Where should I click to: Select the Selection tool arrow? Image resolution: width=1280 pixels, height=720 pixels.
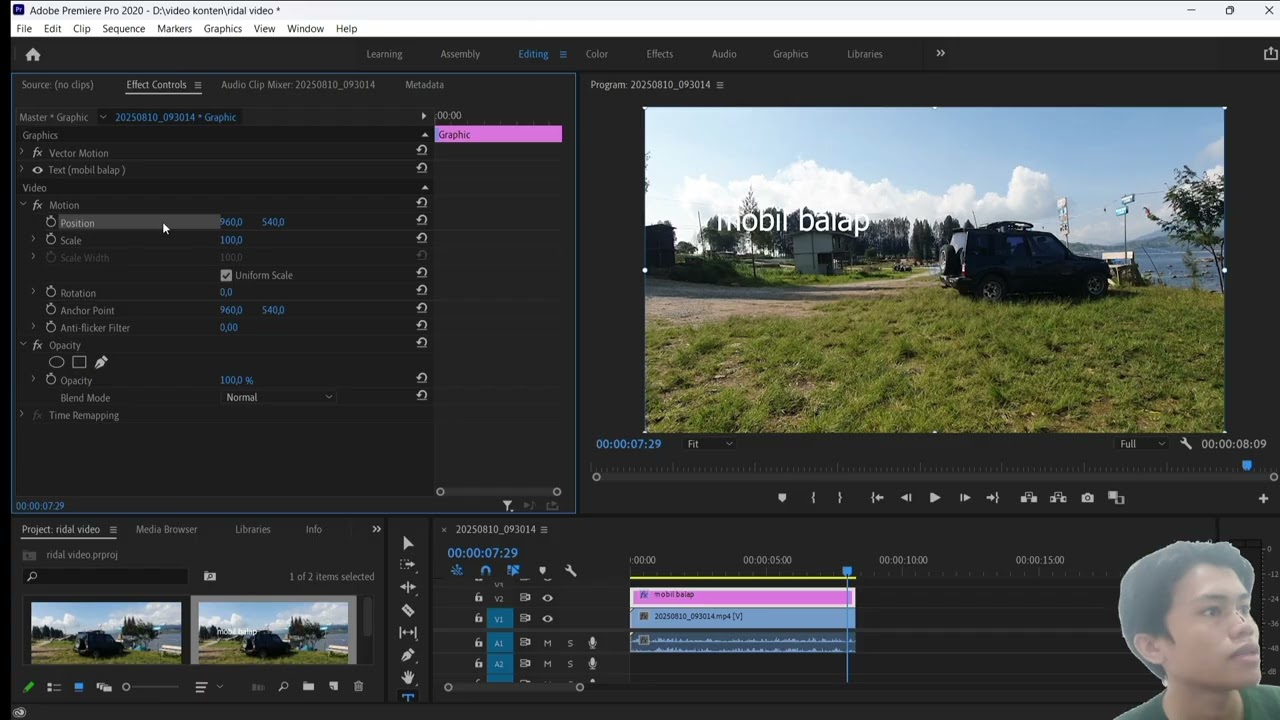click(x=408, y=543)
